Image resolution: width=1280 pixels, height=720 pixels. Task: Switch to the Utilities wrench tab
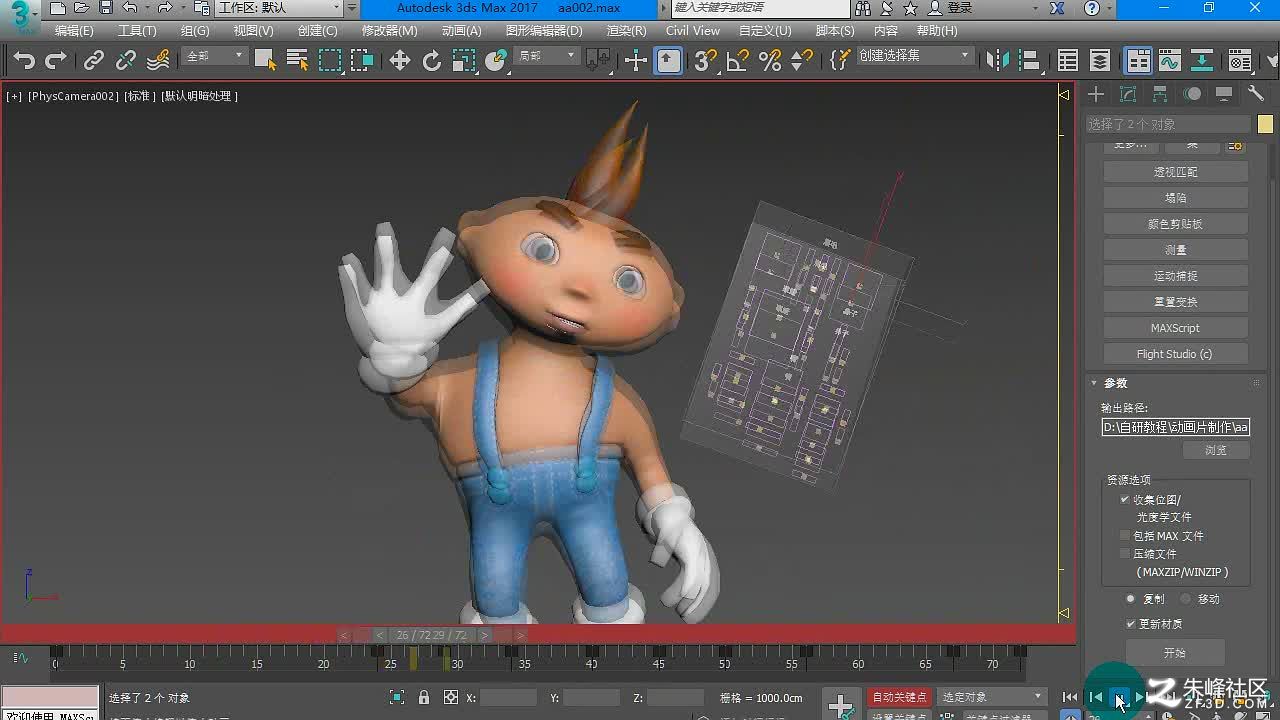tap(1256, 94)
